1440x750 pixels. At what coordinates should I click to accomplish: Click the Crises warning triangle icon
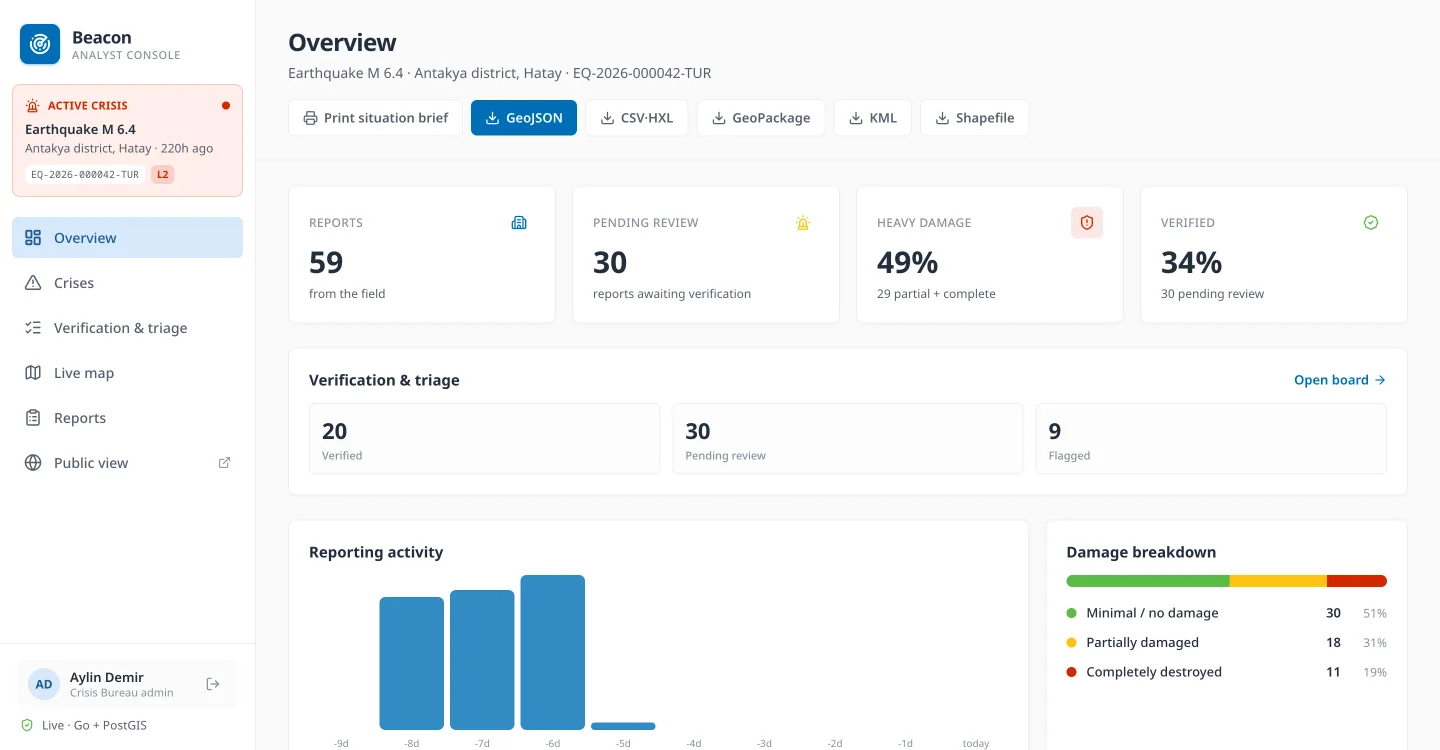(x=33, y=283)
